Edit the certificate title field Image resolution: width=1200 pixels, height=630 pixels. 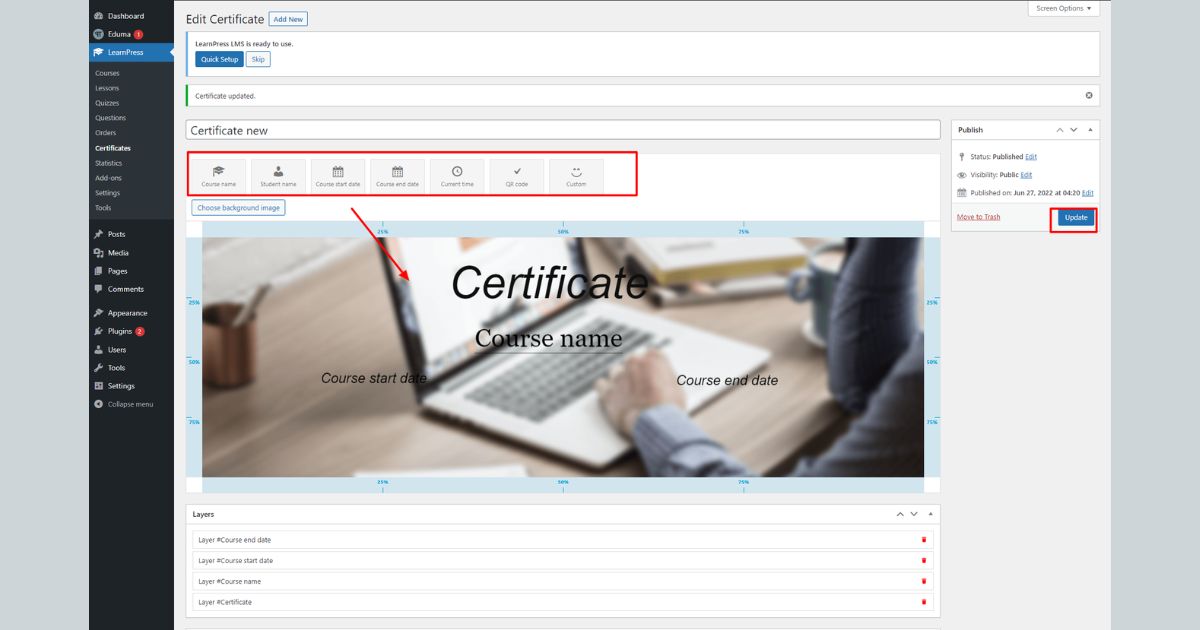[563, 130]
